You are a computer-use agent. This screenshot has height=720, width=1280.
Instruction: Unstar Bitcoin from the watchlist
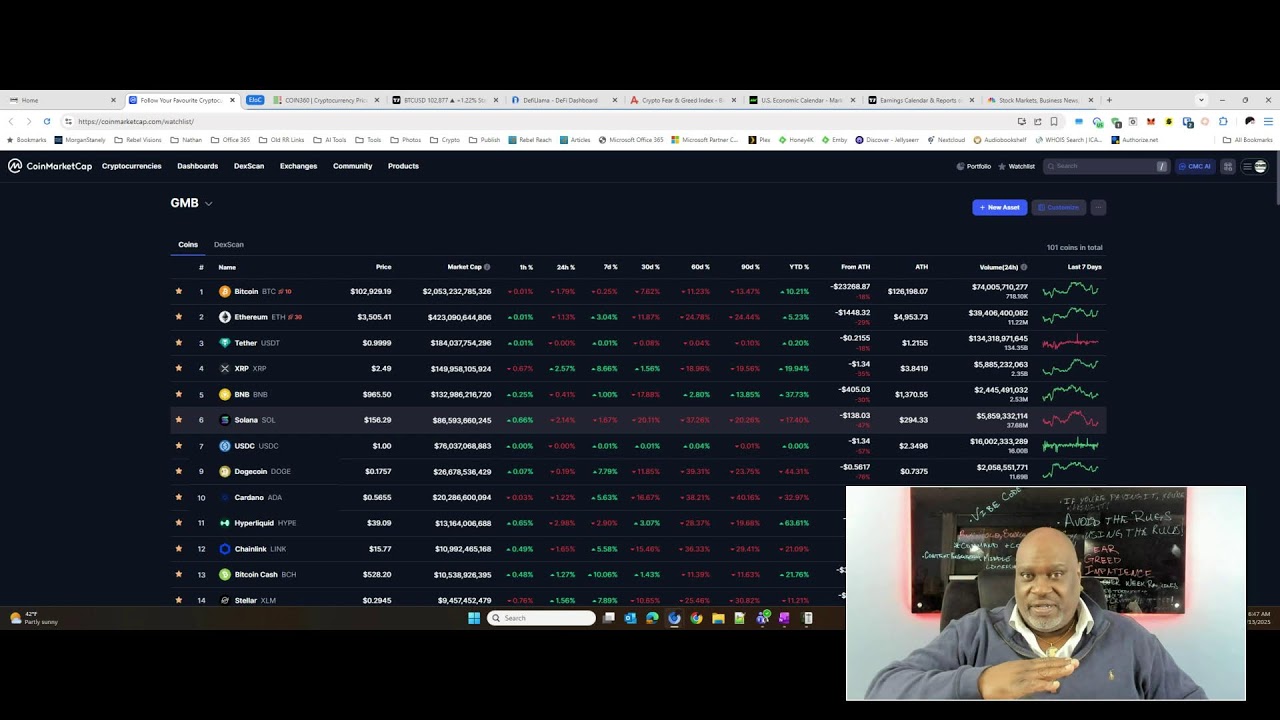tap(179, 291)
